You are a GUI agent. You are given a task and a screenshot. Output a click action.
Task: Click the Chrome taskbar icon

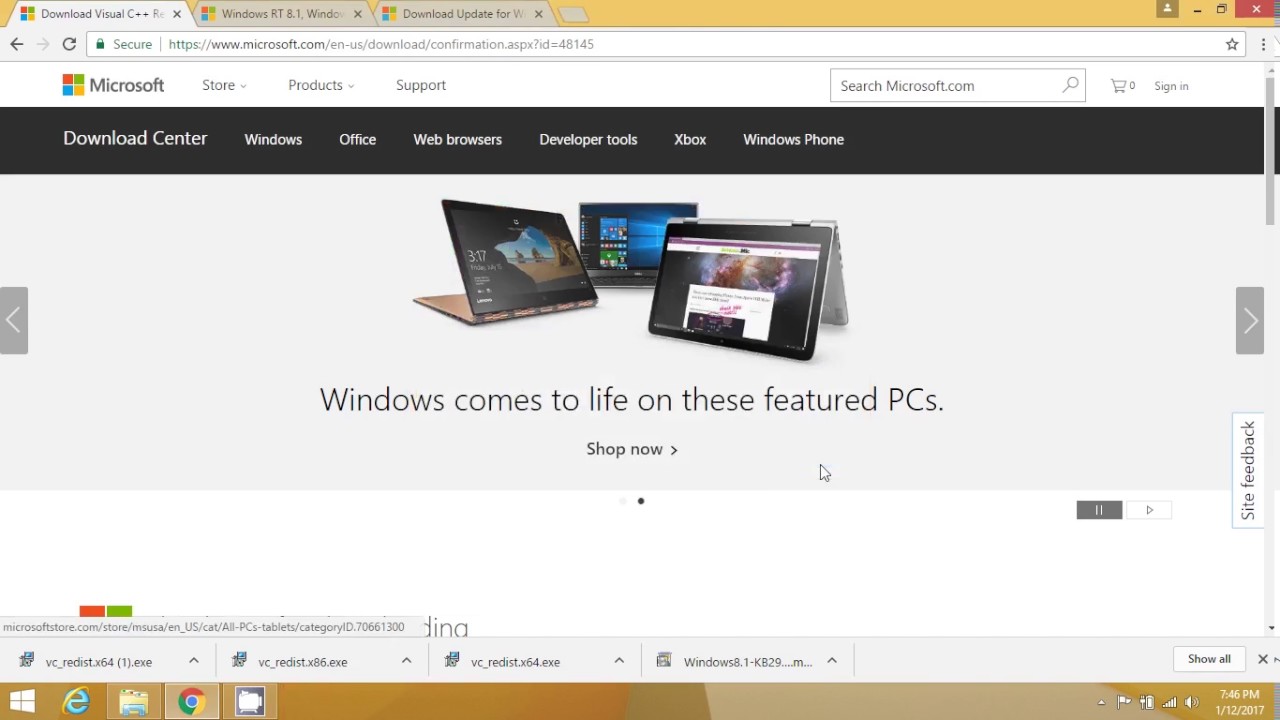point(191,702)
